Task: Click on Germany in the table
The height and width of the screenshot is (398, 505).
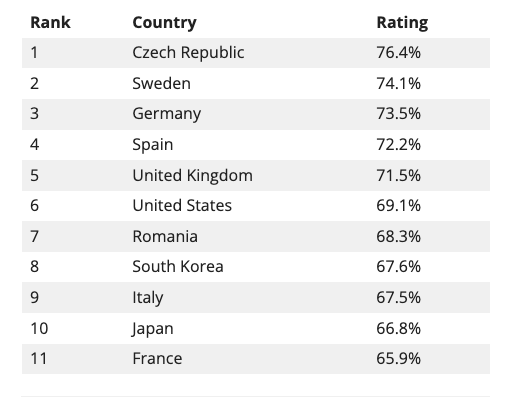Action: (167, 114)
